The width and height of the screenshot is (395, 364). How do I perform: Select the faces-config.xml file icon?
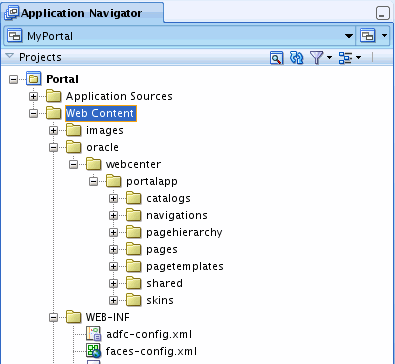93,351
